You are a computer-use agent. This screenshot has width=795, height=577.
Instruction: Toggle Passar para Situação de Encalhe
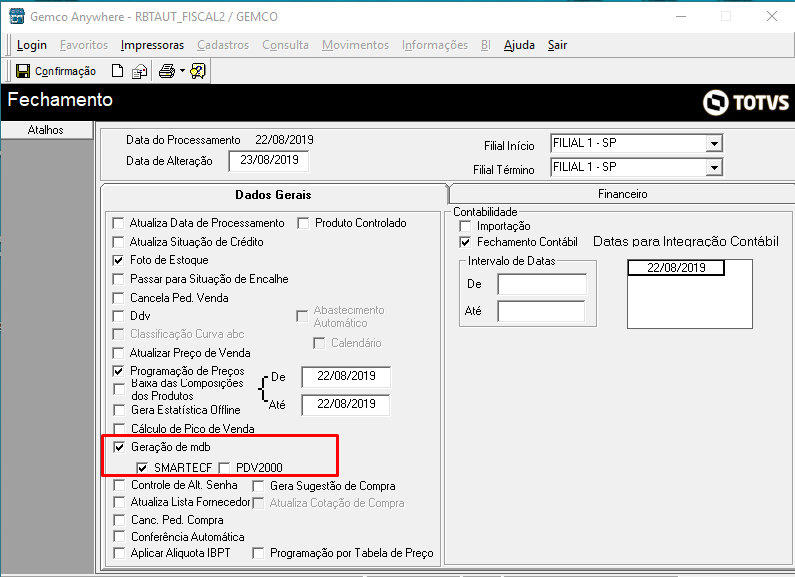coord(118,279)
